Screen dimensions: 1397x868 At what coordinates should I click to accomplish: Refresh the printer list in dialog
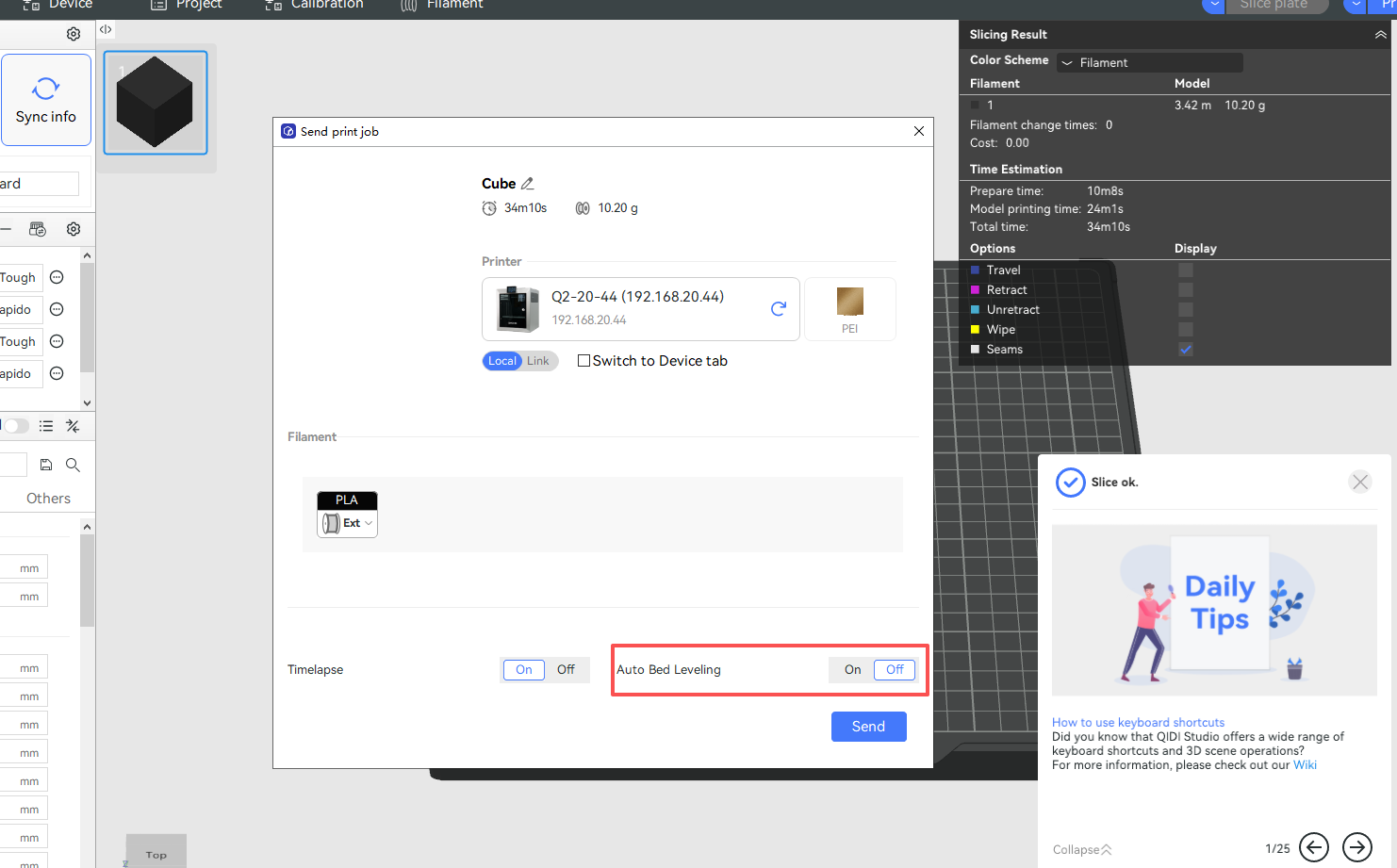779,308
